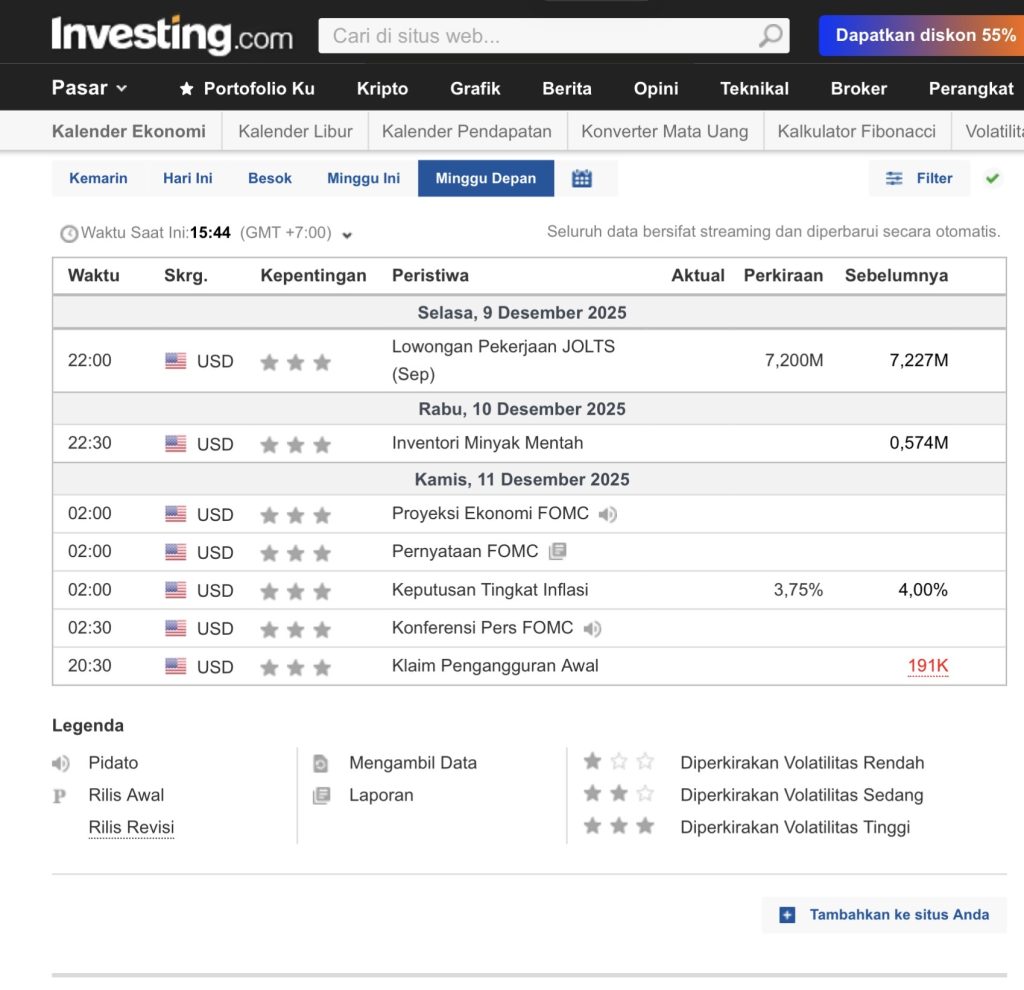Click speaker icon beside Konferensi Pers FOMC
The image size is (1024, 990).
(x=592, y=628)
